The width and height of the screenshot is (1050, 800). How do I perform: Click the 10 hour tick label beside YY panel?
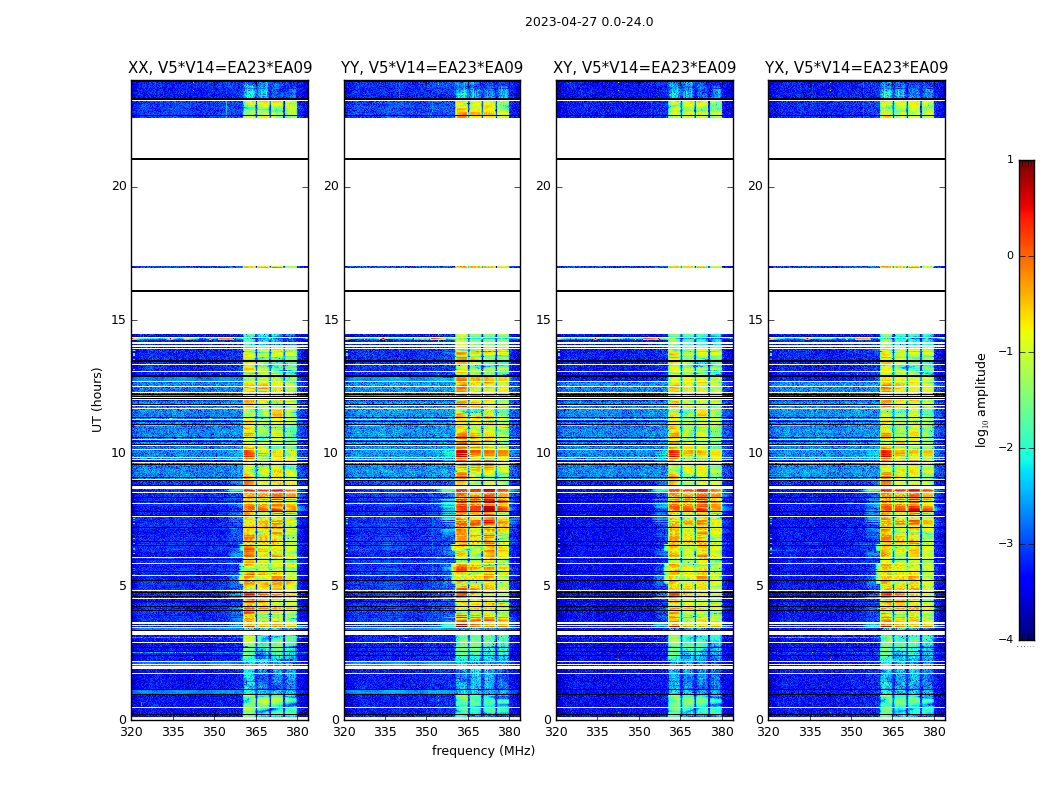click(x=331, y=453)
